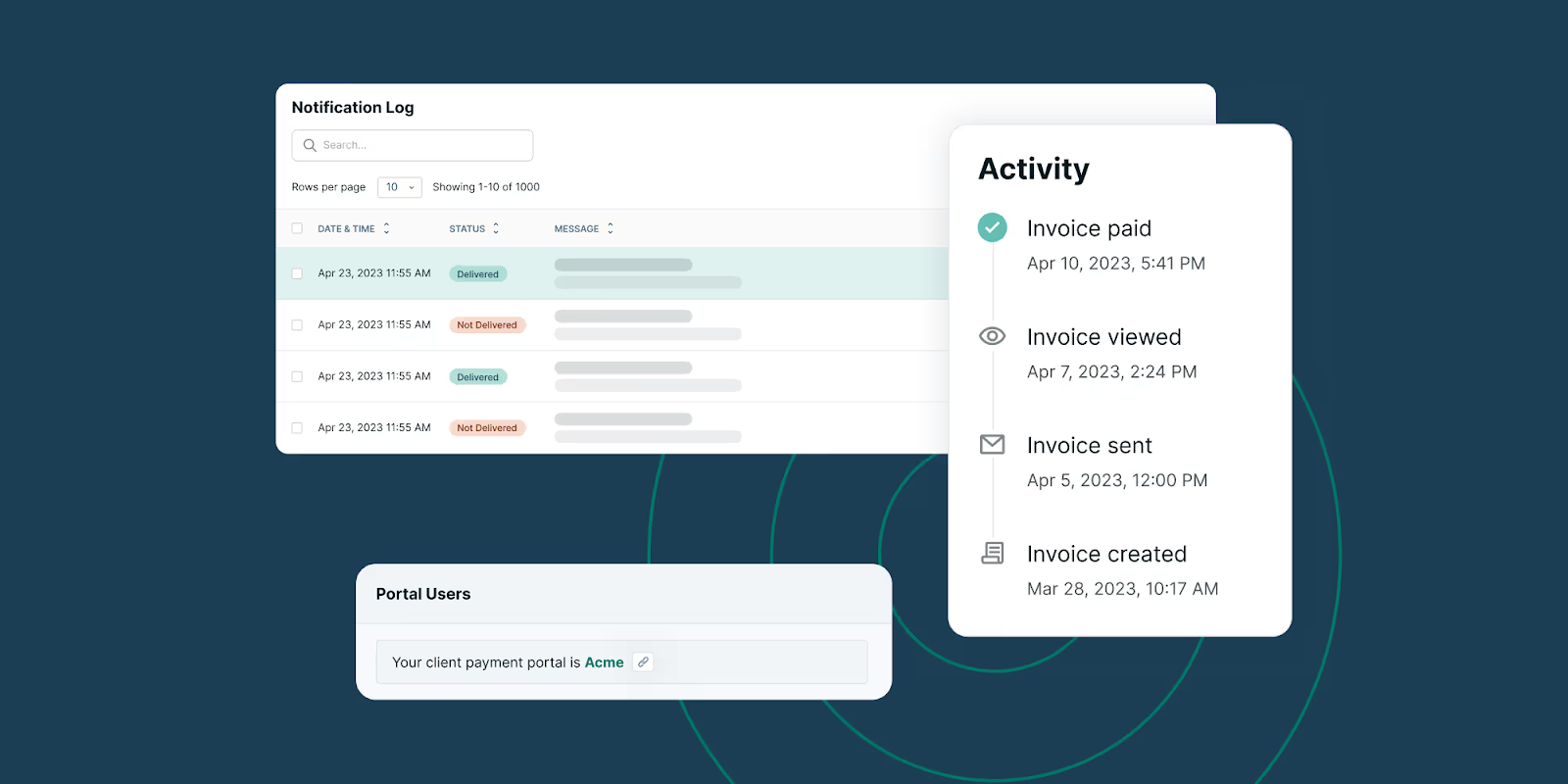
Task: Click the Not Delivered badge in second row
Action: point(487,325)
